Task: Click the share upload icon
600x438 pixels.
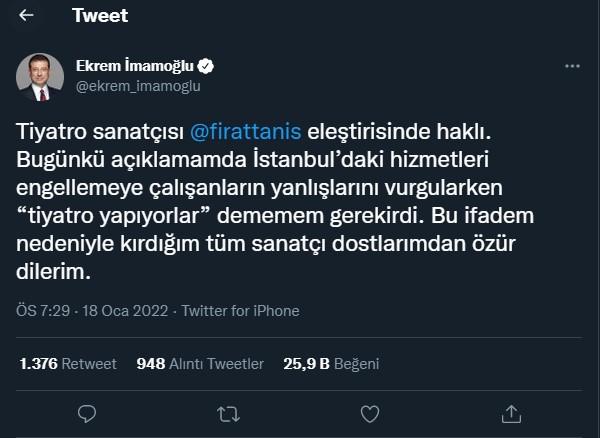Action: [512, 412]
